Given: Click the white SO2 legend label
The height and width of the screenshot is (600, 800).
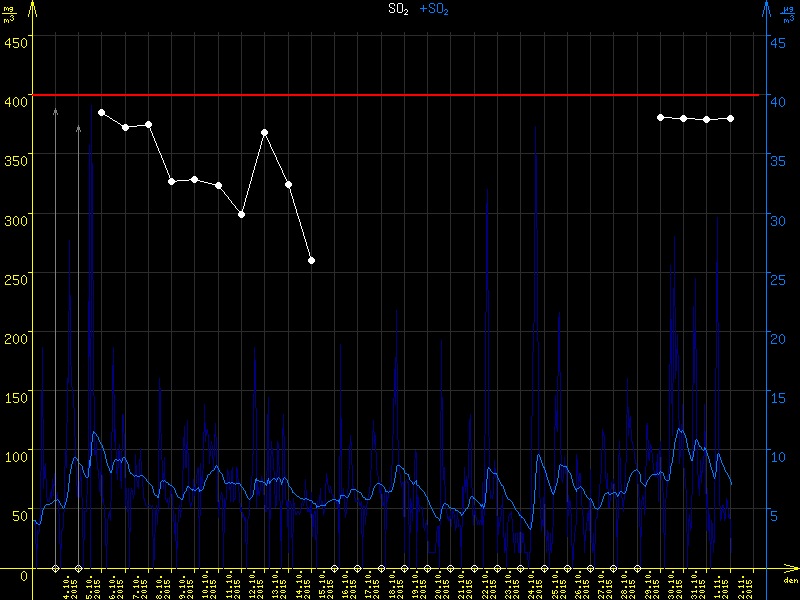Looking at the screenshot, I should pos(399,9).
